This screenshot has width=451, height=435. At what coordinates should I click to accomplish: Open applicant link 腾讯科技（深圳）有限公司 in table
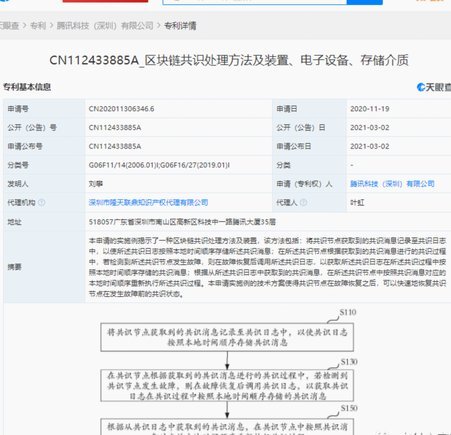(392, 184)
